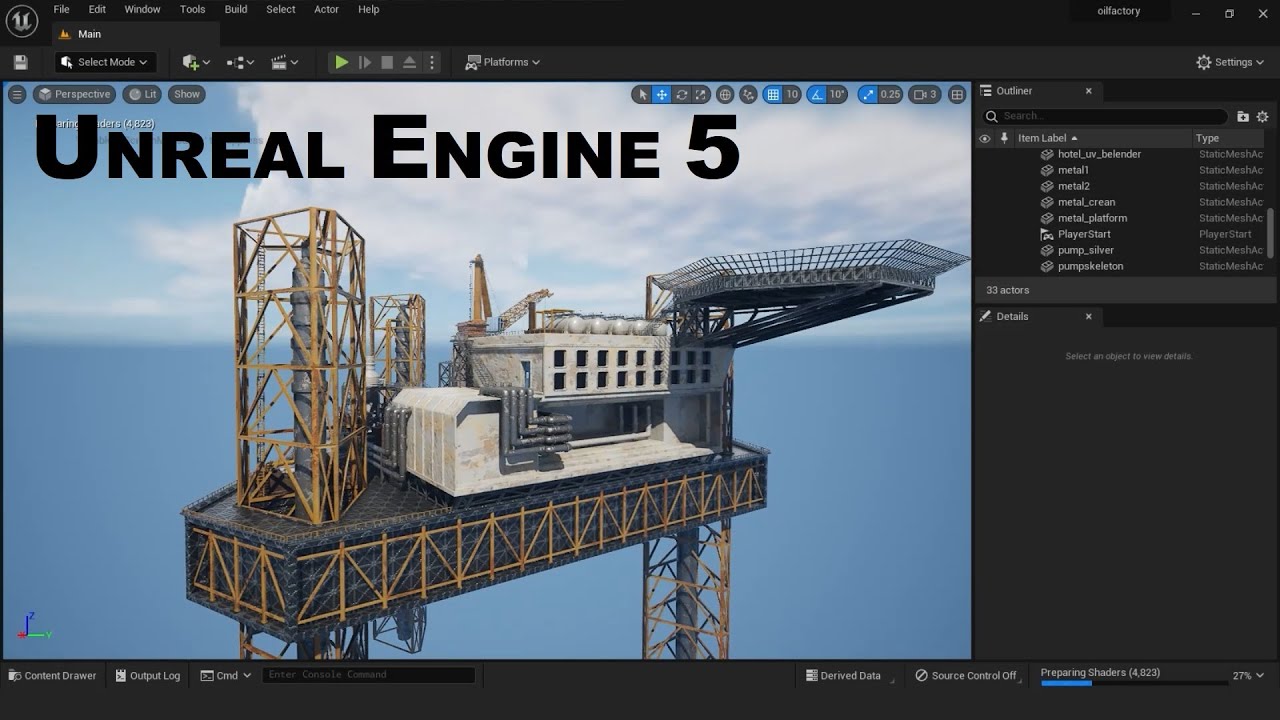Toggle world coordinate system globe
The width and height of the screenshot is (1280, 720).
[726, 95]
